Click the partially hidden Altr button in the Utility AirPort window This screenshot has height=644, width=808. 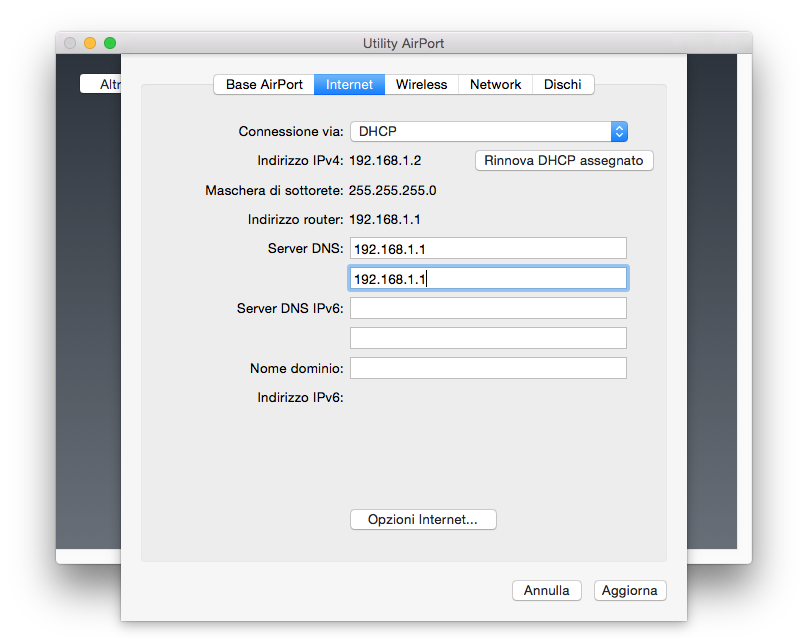pyautogui.click(x=101, y=84)
